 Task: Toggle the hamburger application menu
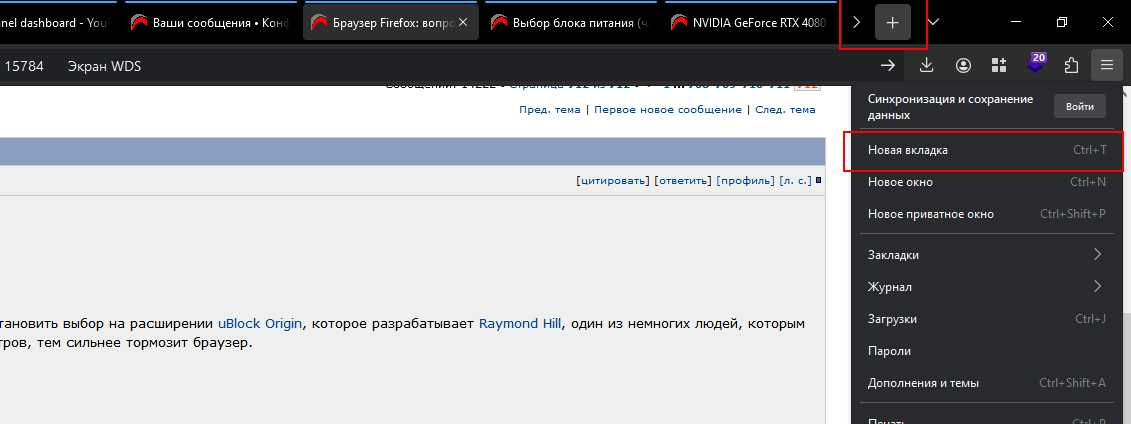coord(1107,66)
